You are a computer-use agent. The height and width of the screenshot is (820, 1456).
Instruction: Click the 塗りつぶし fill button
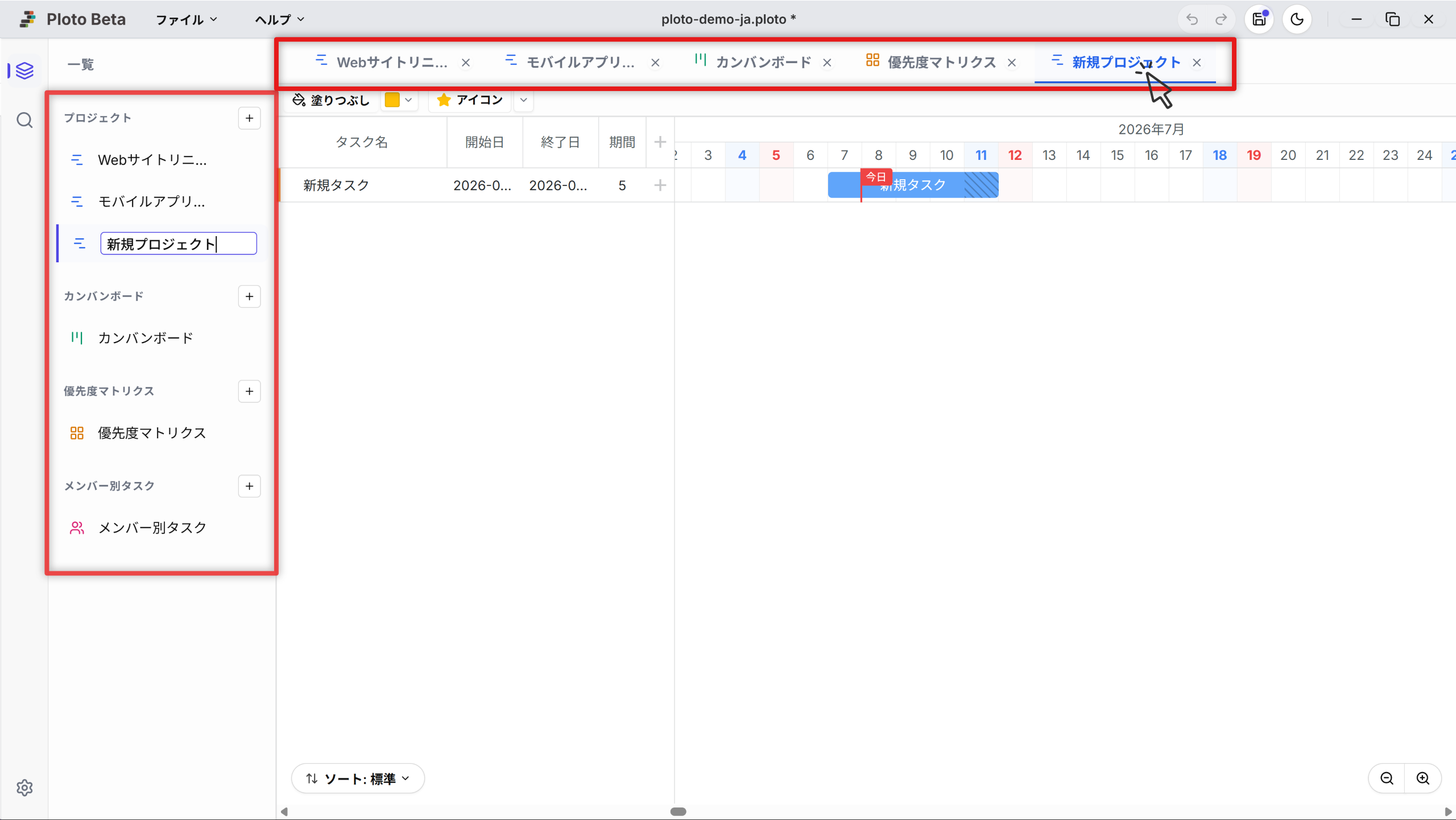[x=331, y=100]
